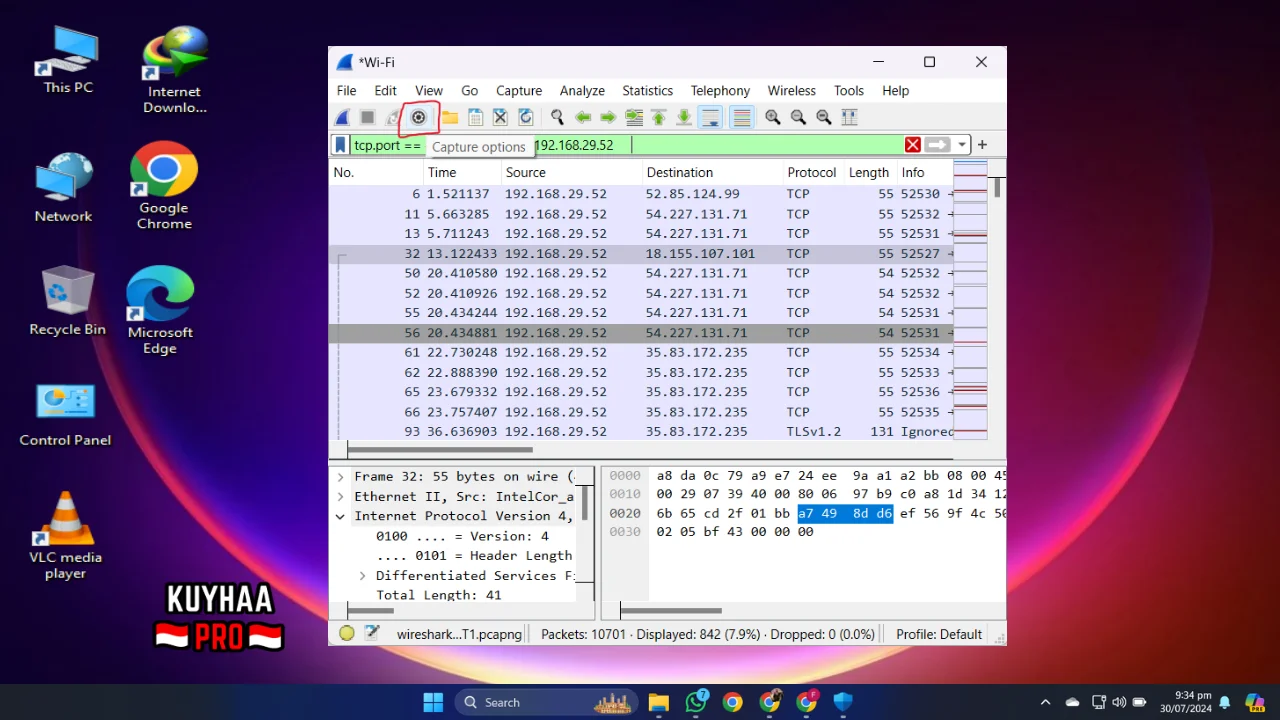Select the Total Length: 41 field
Screen dimensions: 1280x720
point(439,595)
